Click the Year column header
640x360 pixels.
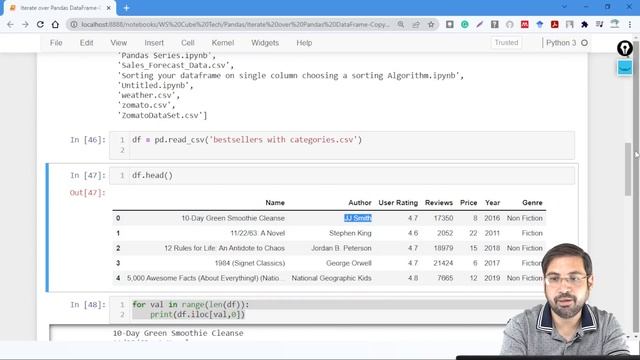(x=492, y=203)
